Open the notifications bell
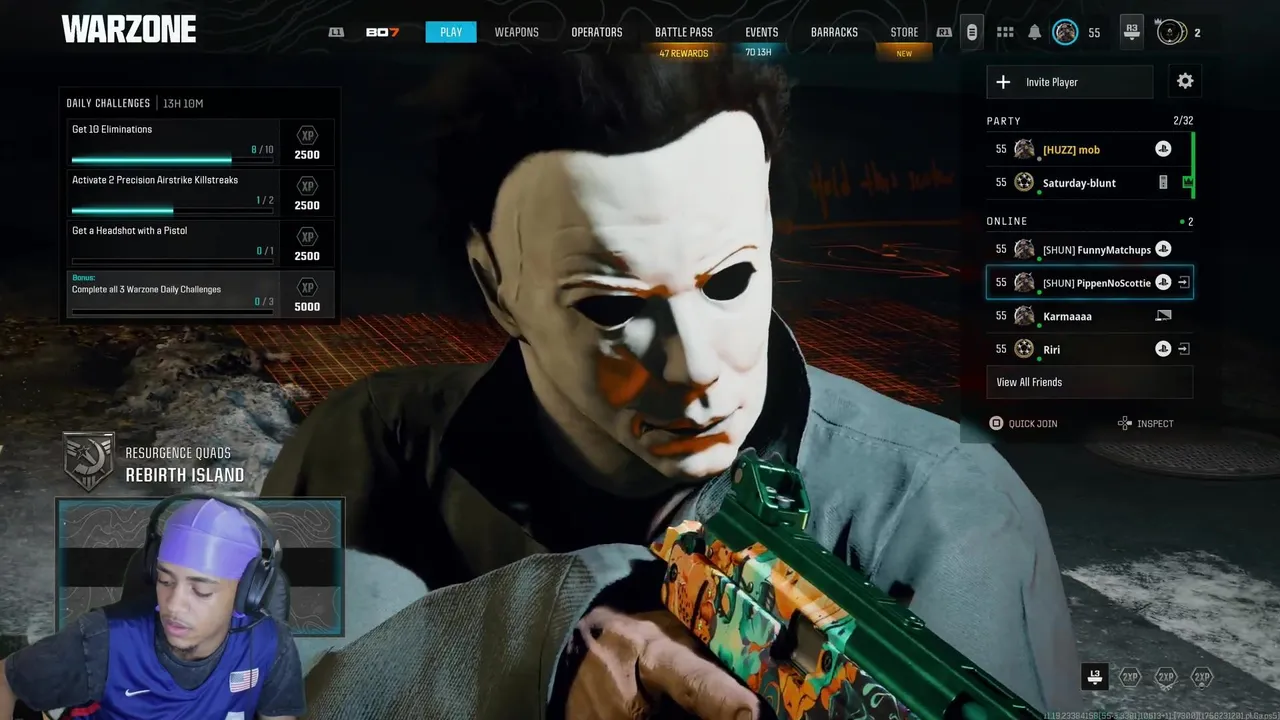Screen dimensions: 1280x720 click(1034, 32)
